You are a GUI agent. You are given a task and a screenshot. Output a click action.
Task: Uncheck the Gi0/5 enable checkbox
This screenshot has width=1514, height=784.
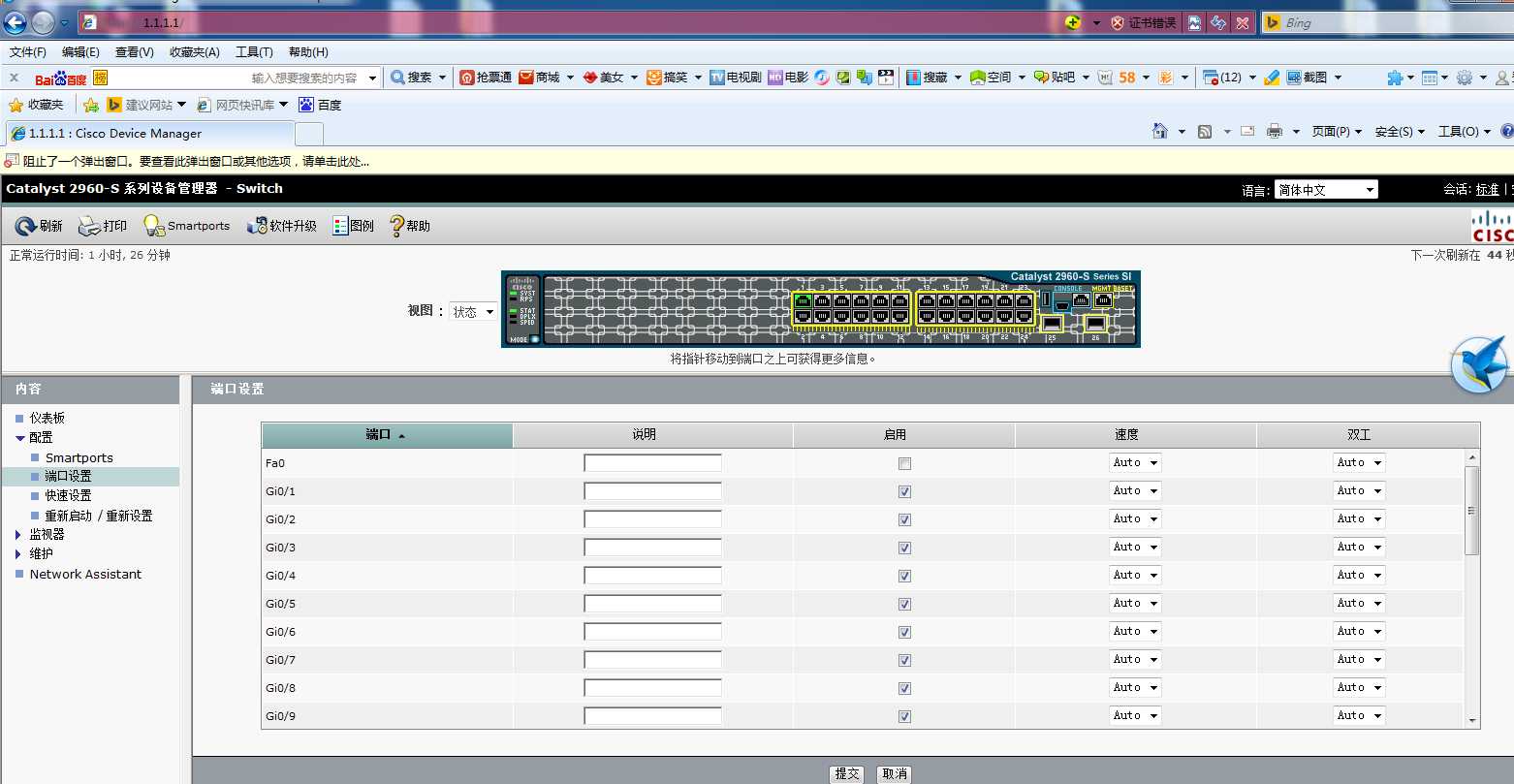pos(904,604)
